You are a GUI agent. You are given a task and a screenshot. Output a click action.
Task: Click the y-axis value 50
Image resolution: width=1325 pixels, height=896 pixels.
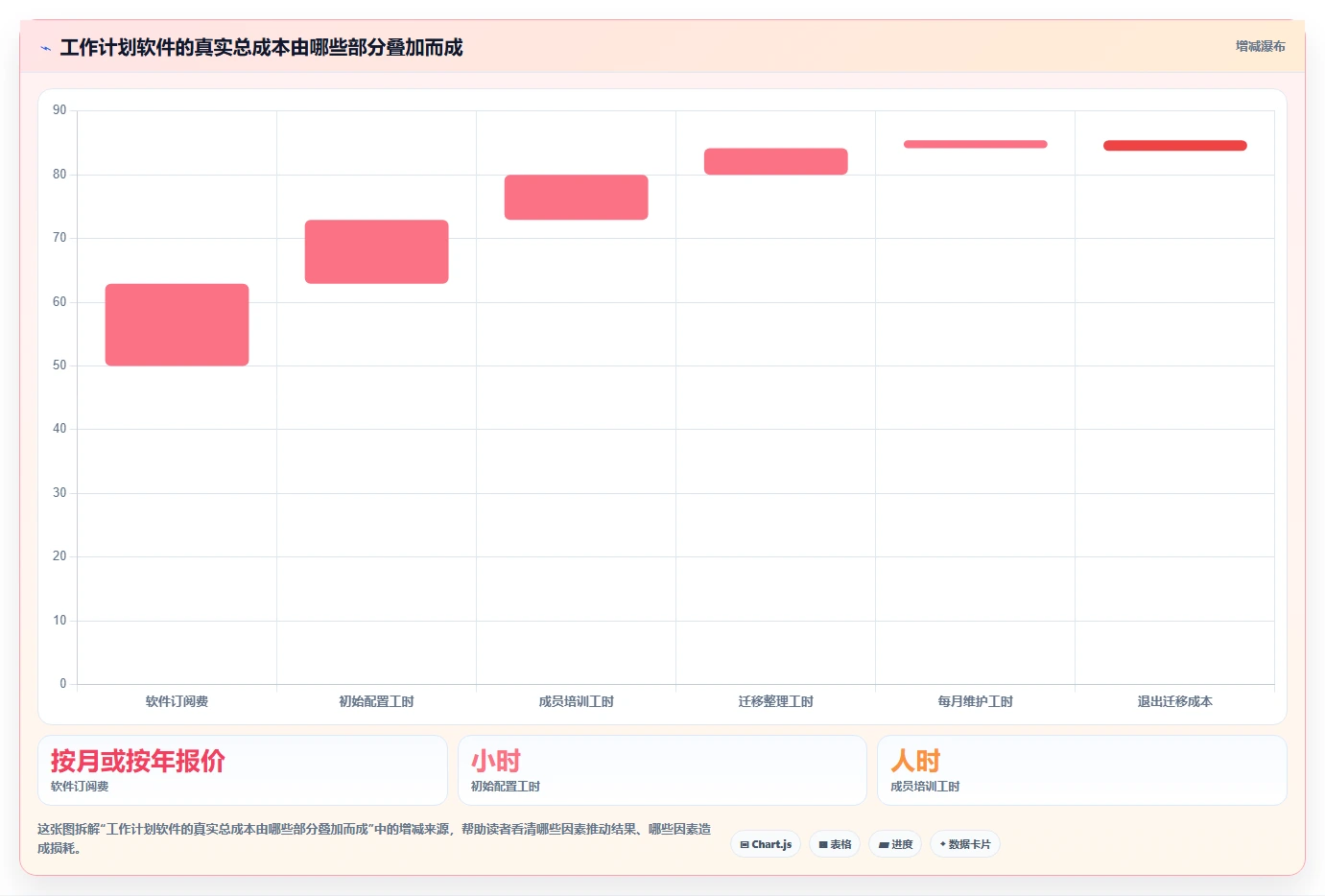click(59, 365)
